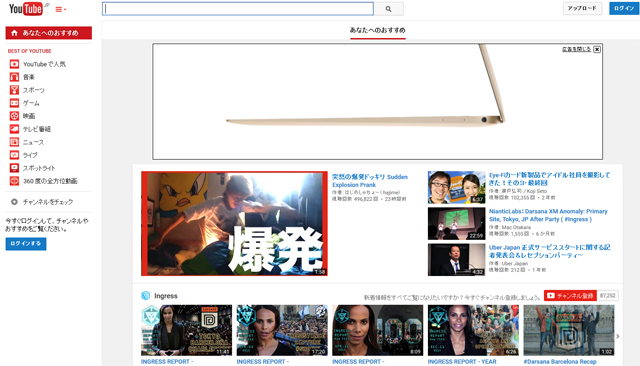
Task: Select the あなたへのおすすめ tab
Action: click(378, 30)
